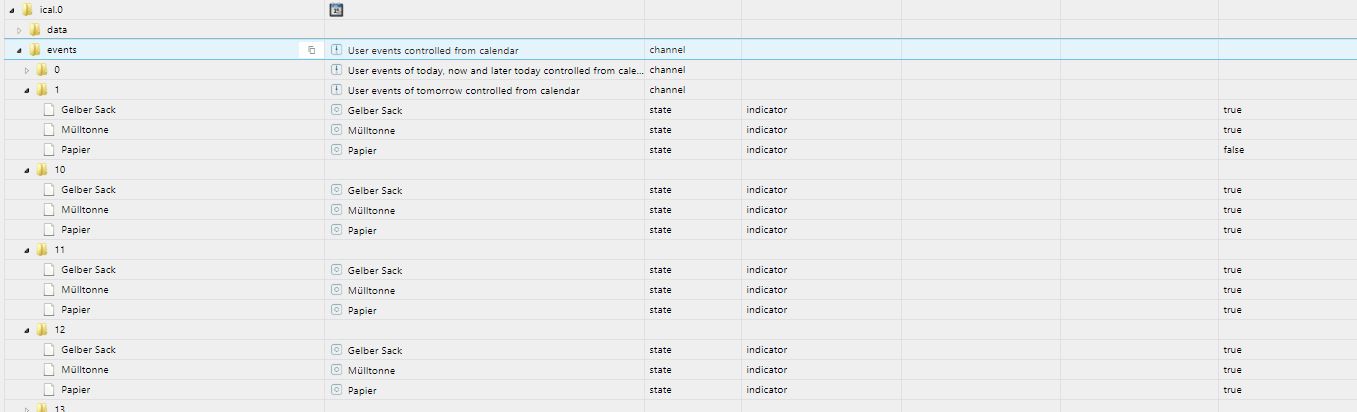Viewport: 1357px width, 412px height.
Task: Click the "true" value of Papier in folder 12
Action: (x=1232, y=390)
